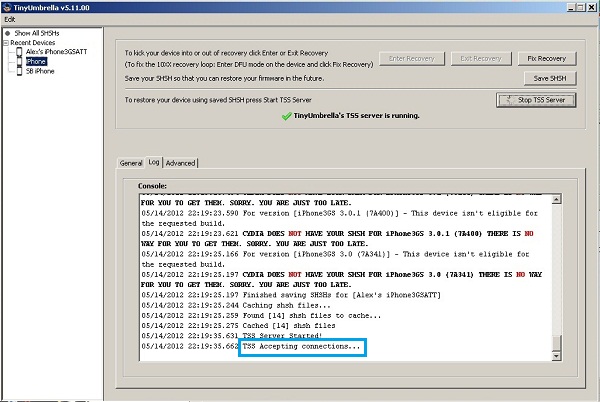The image size is (600, 402).
Task: Click 'Cached [14] shsh files' log line
Action: tap(289, 326)
